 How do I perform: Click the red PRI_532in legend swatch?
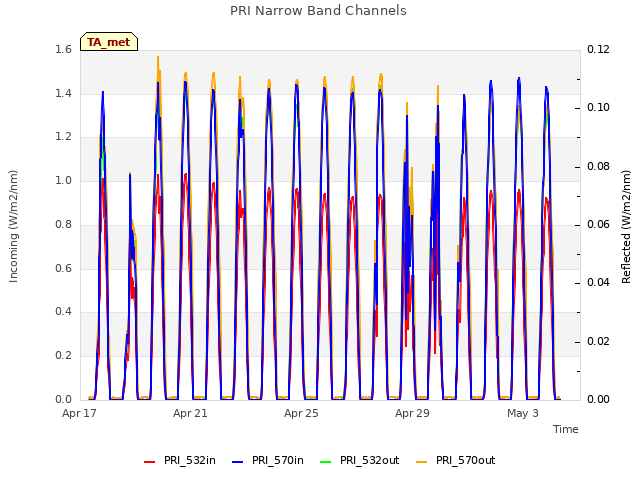point(150,462)
